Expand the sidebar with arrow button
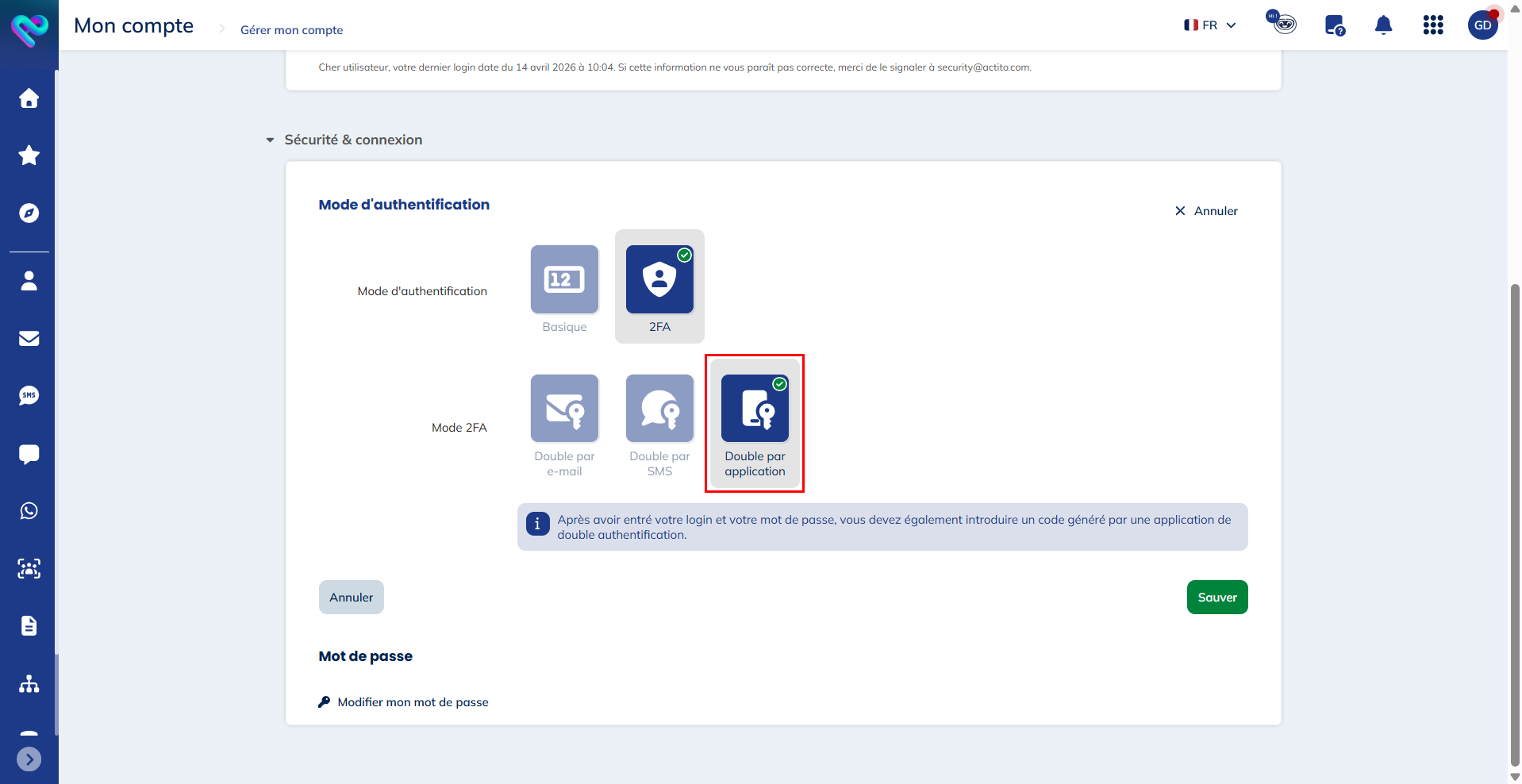The width and height of the screenshot is (1522, 784). [29, 759]
